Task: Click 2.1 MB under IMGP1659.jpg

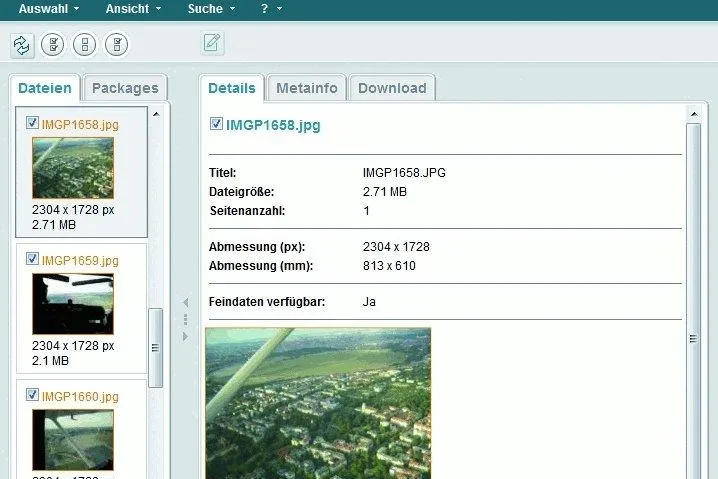Action: pos(50,361)
